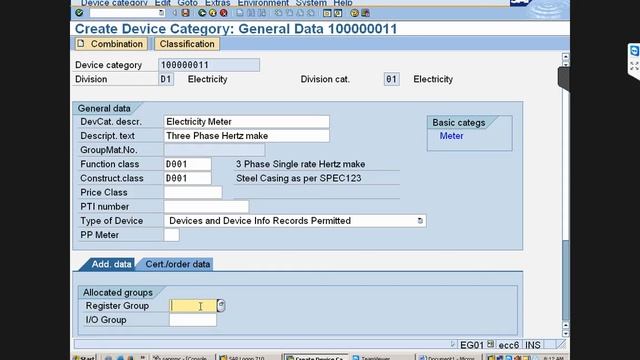640x360 pixels.
Task: Click the Division cat. field 01
Action: click(x=391, y=79)
